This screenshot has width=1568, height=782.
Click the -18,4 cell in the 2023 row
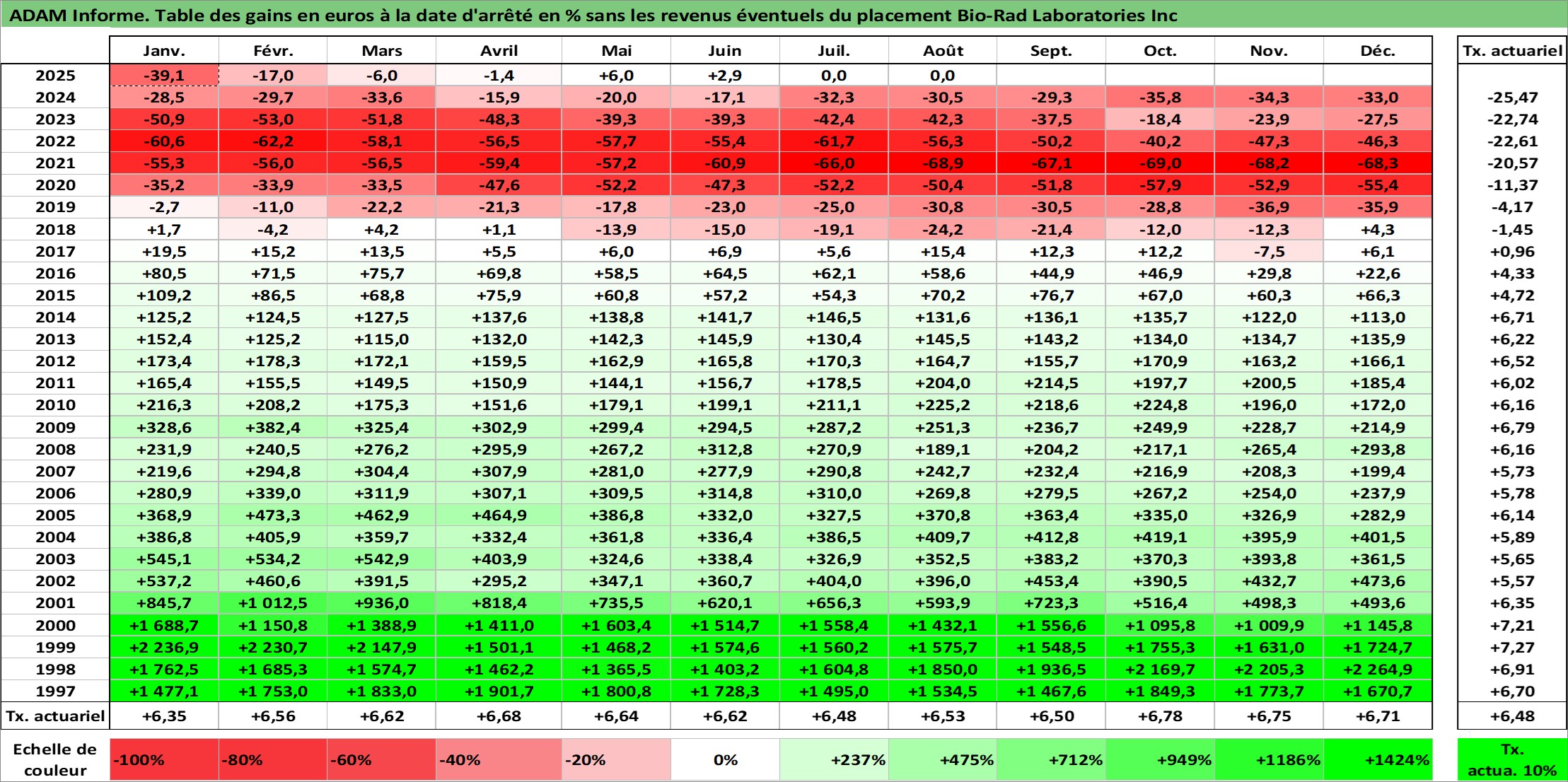(1160, 119)
